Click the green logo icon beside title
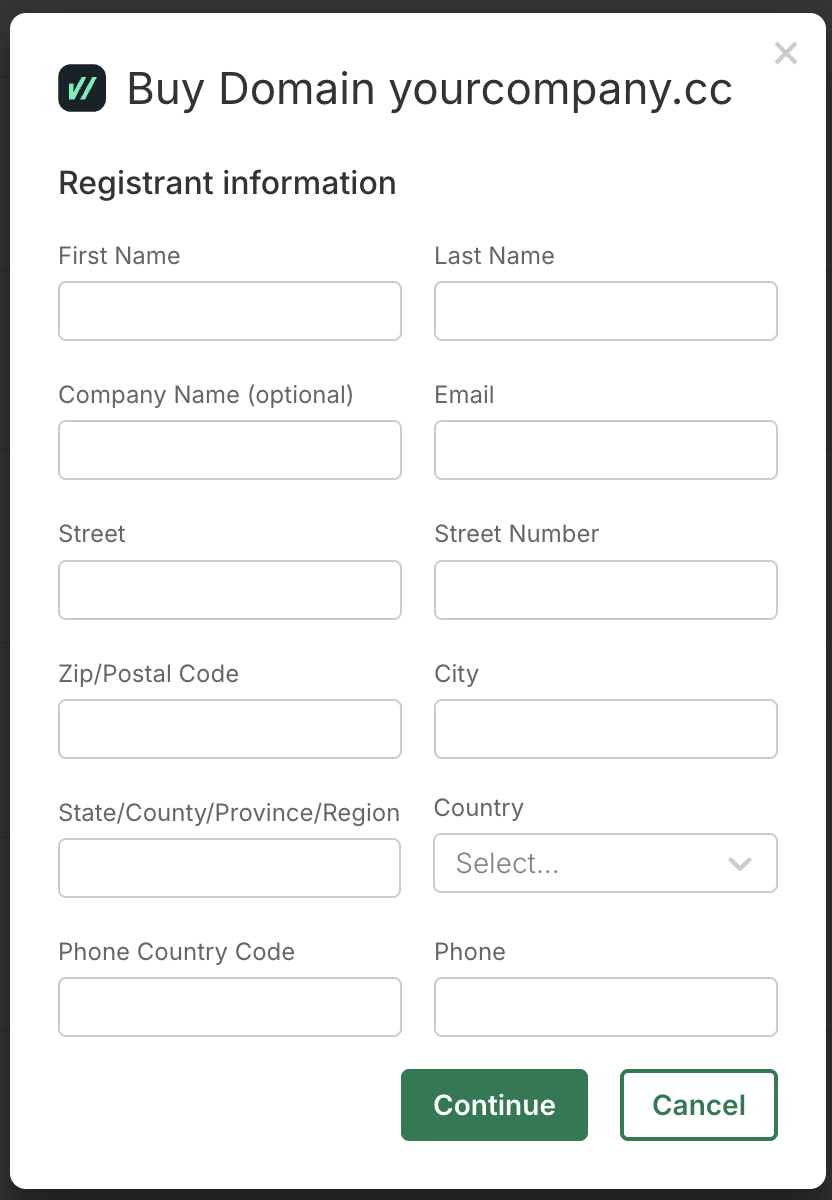The width and height of the screenshot is (832, 1200). click(82, 88)
